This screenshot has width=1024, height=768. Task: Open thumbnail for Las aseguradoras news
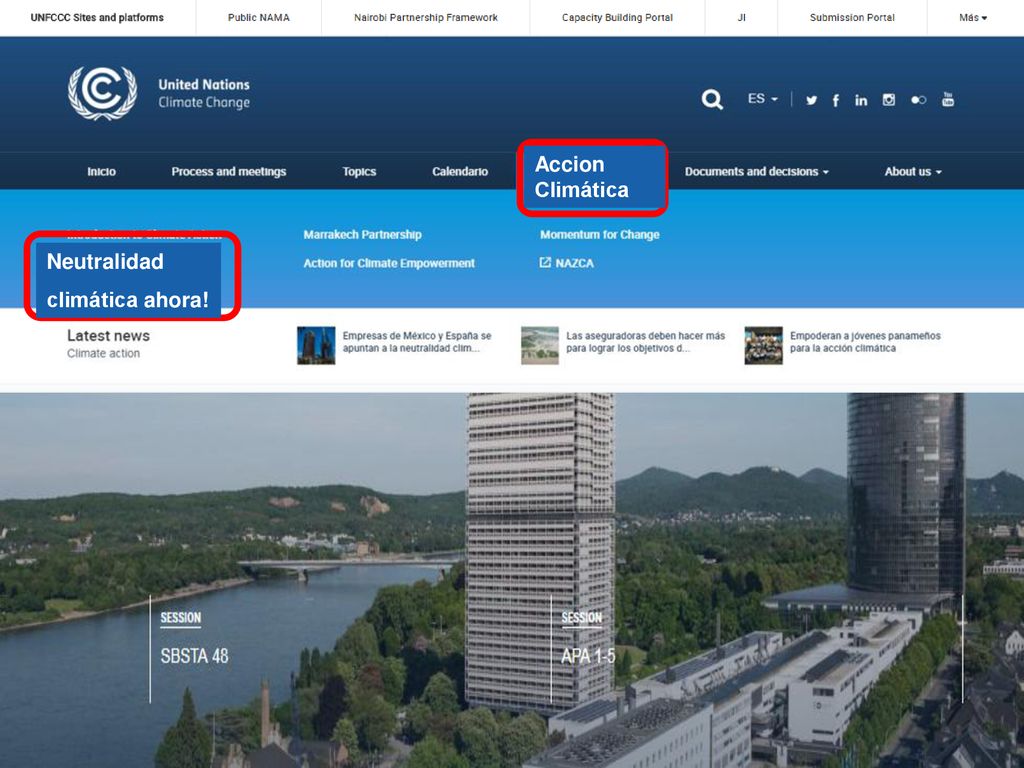tap(539, 345)
